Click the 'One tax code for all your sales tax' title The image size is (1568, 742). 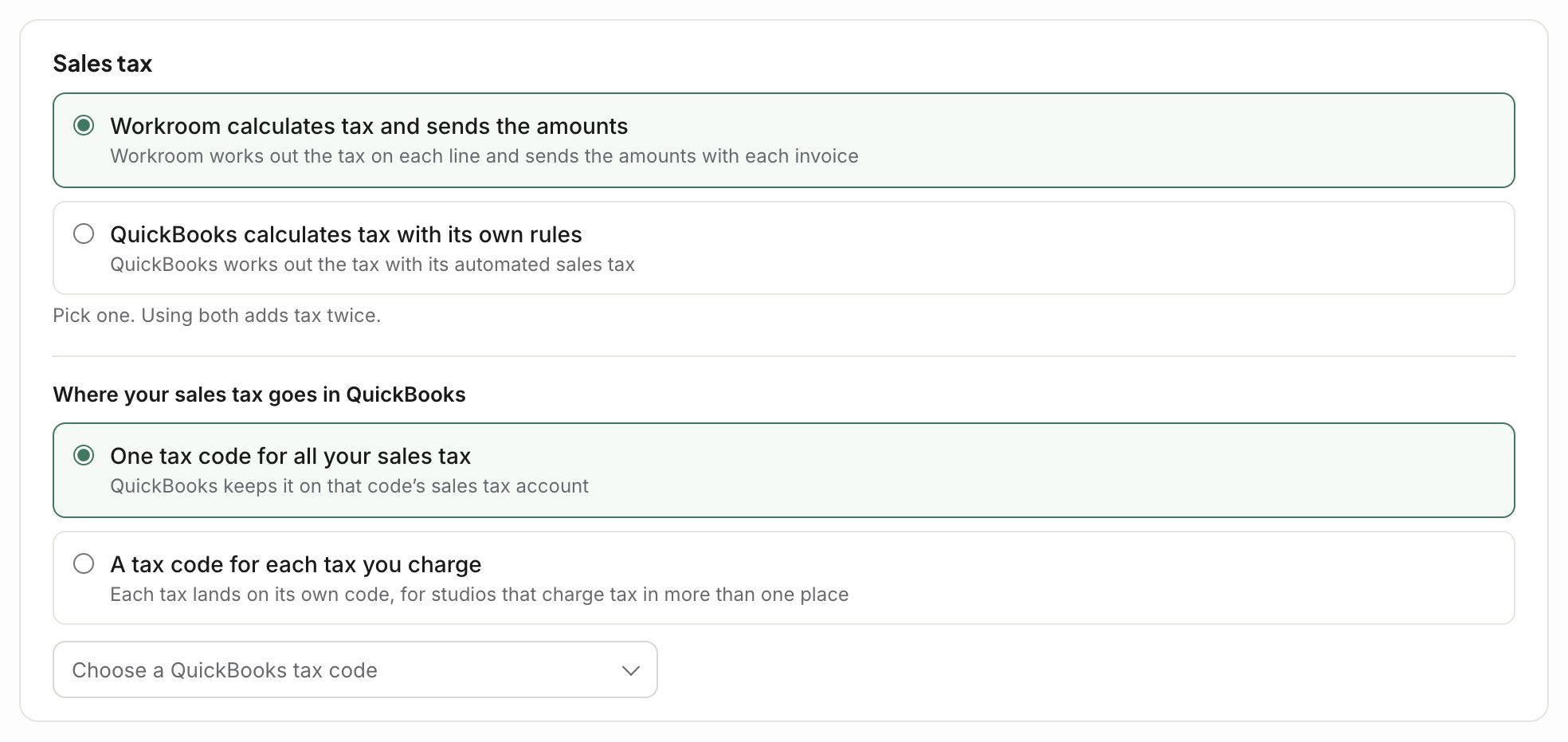[x=290, y=456]
